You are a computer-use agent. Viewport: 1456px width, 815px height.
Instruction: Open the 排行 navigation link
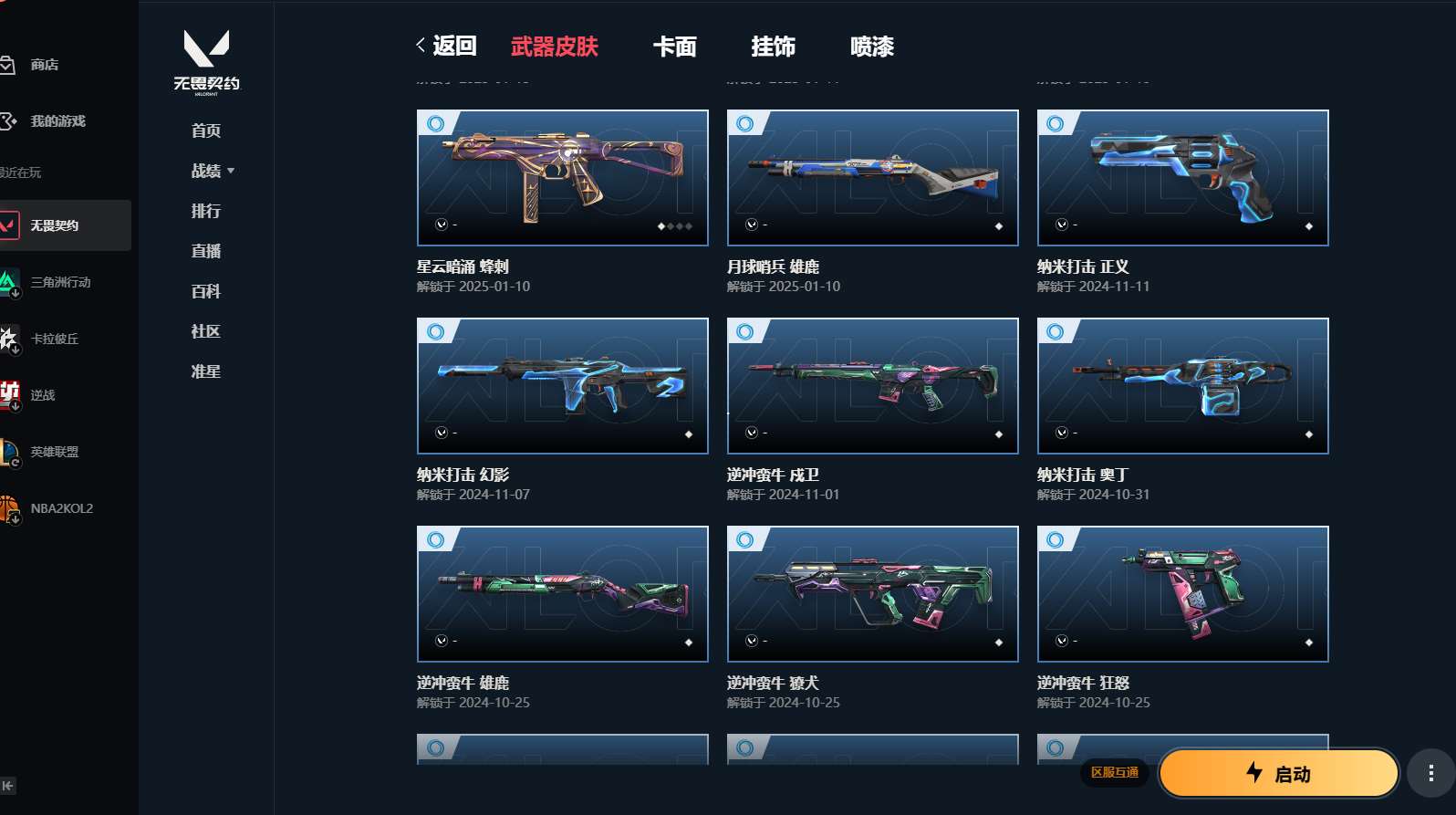(x=206, y=211)
